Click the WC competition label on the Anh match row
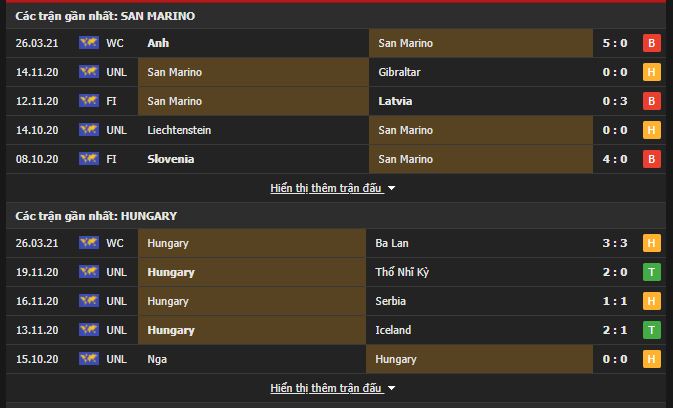The width and height of the screenshot is (673, 408). [x=115, y=43]
